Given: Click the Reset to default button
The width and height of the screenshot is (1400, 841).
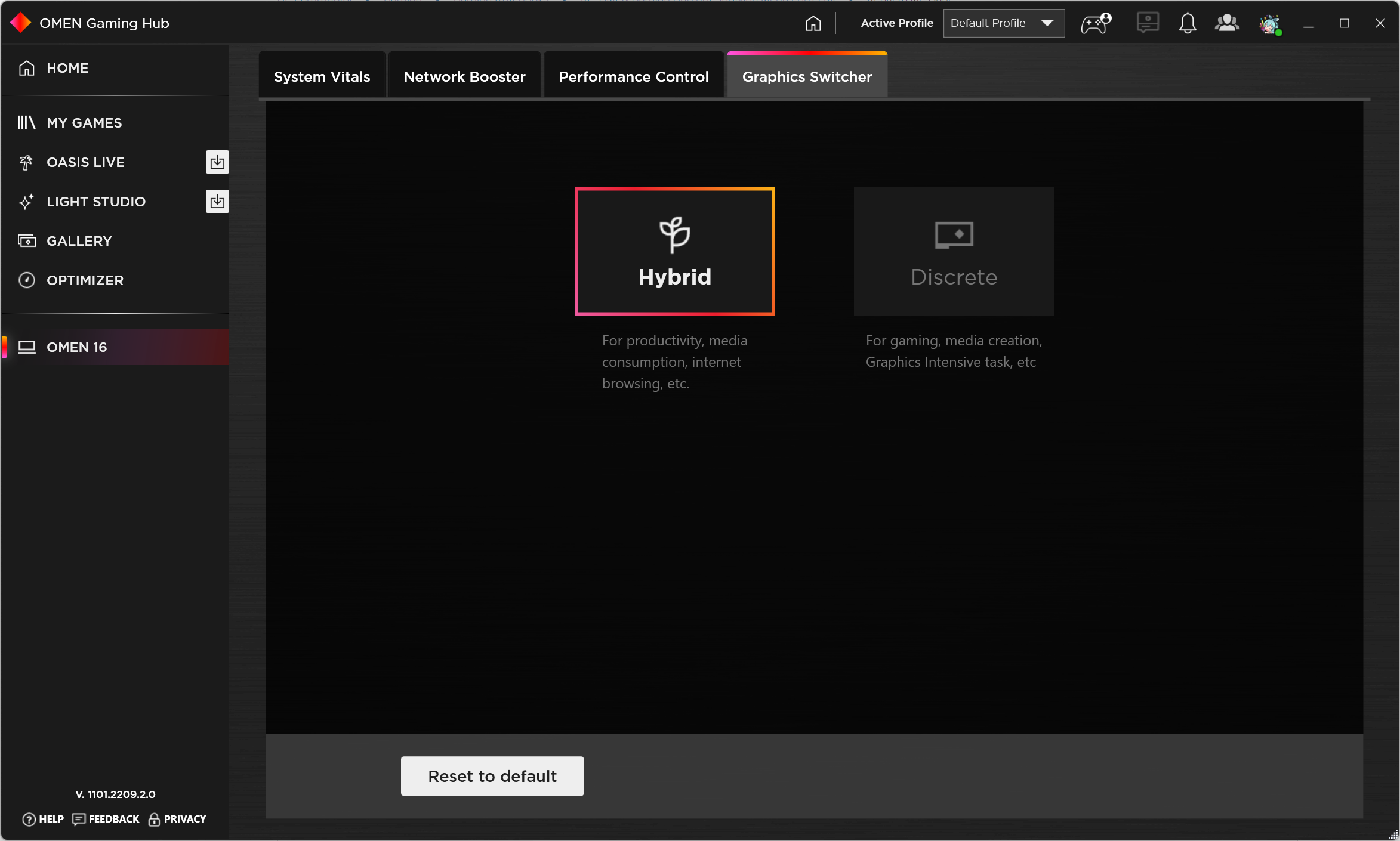Looking at the screenshot, I should [x=492, y=776].
